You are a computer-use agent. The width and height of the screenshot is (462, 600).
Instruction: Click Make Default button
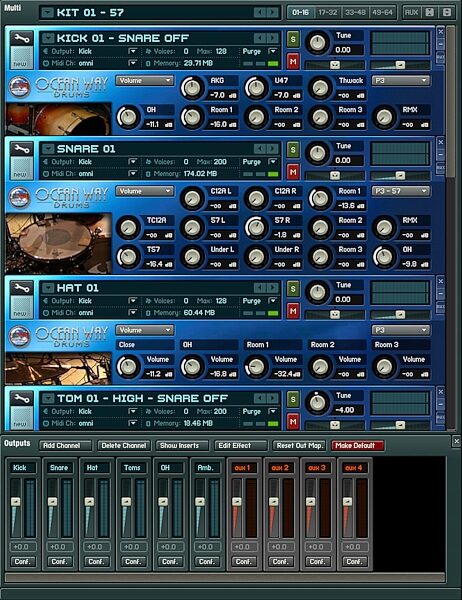tap(358, 446)
